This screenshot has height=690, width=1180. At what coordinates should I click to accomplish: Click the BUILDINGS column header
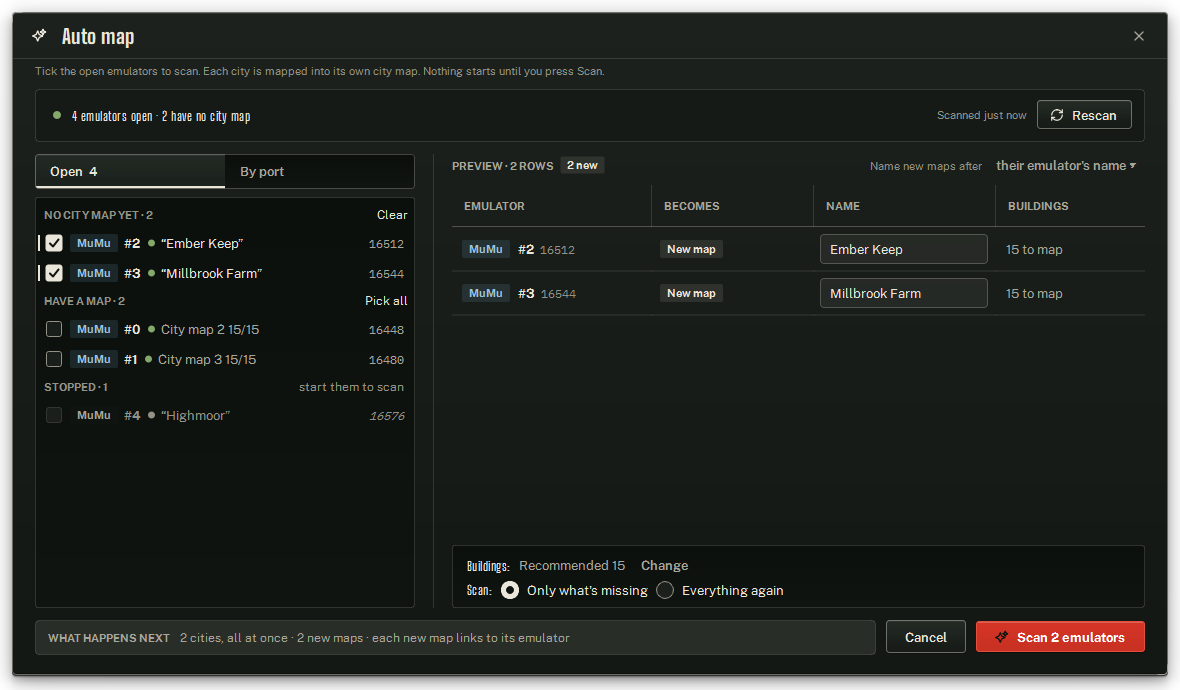pyautogui.click(x=1038, y=206)
